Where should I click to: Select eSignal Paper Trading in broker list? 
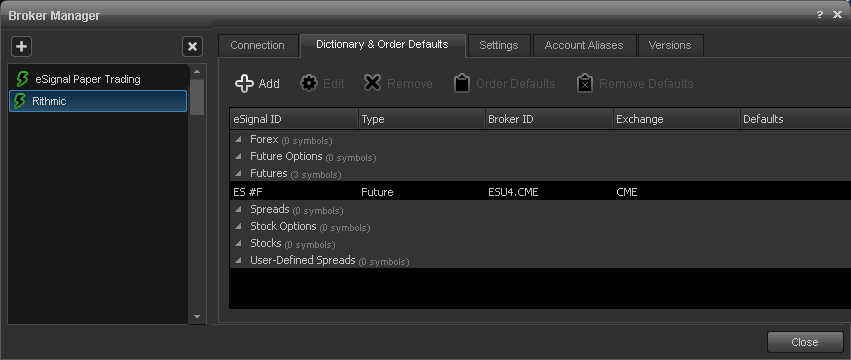click(x=98, y=79)
